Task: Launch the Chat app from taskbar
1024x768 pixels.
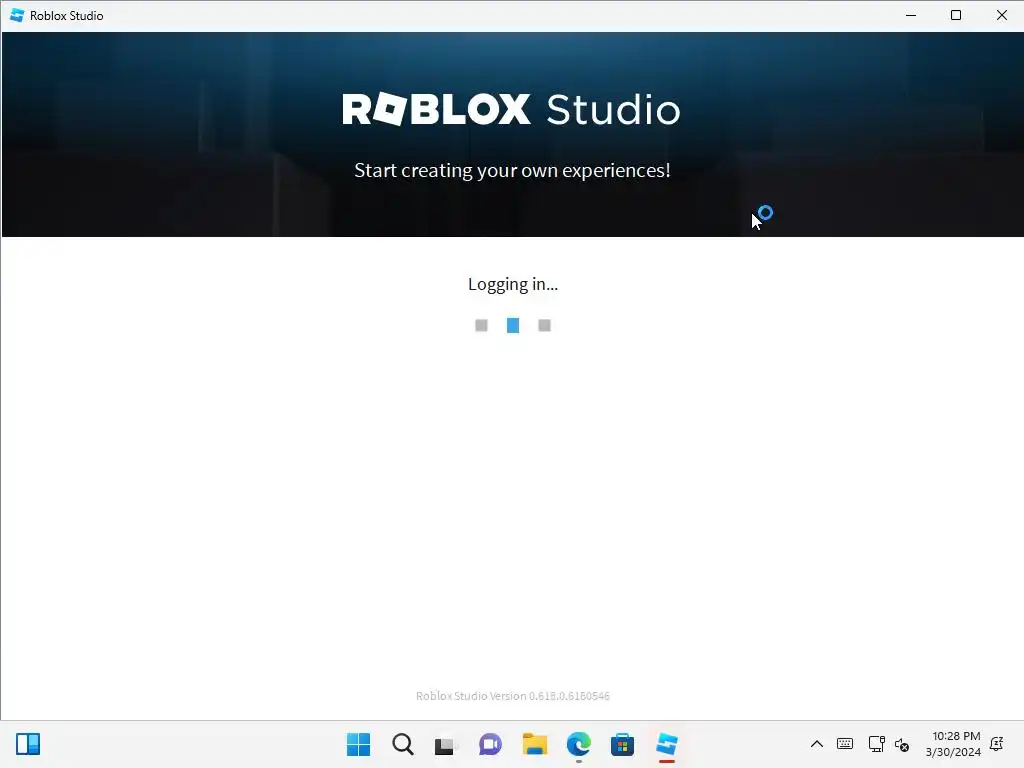Action: tap(490, 744)
